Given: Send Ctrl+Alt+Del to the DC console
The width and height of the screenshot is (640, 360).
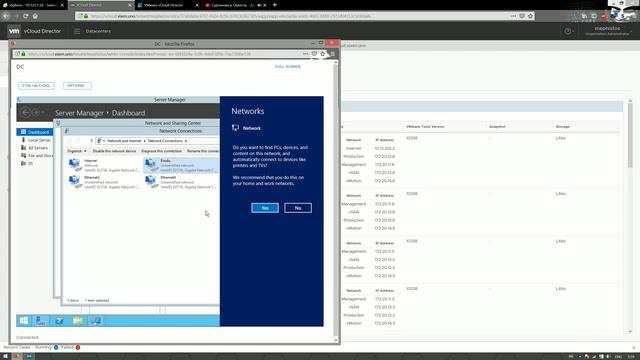Looking at the screenshot, I should point(36,86).
